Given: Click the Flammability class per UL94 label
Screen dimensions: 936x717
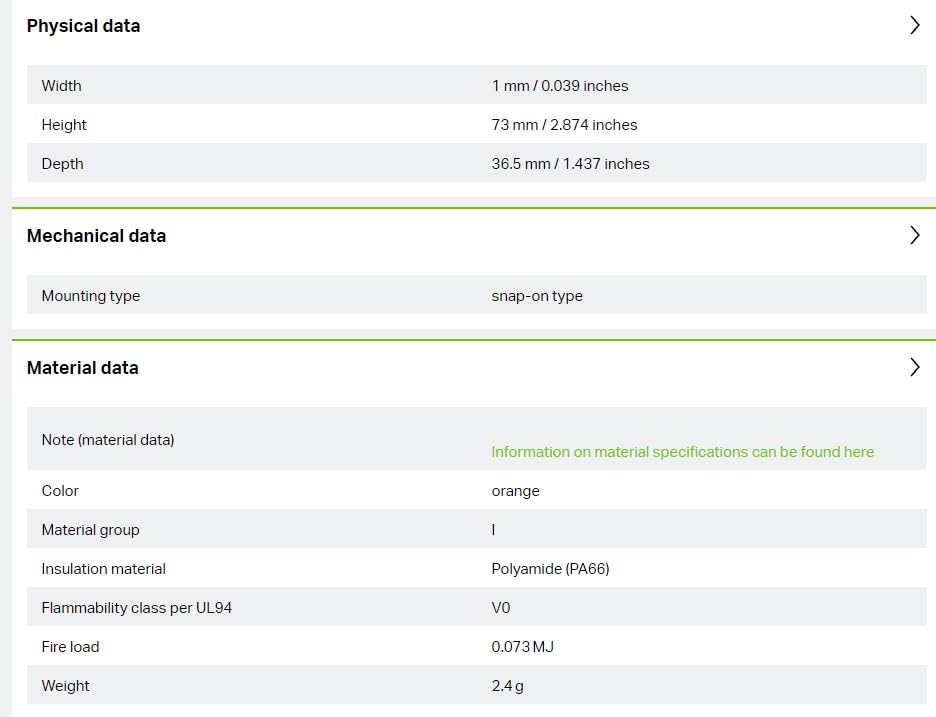Looking at the screenshot, I should tap(136, 608).
